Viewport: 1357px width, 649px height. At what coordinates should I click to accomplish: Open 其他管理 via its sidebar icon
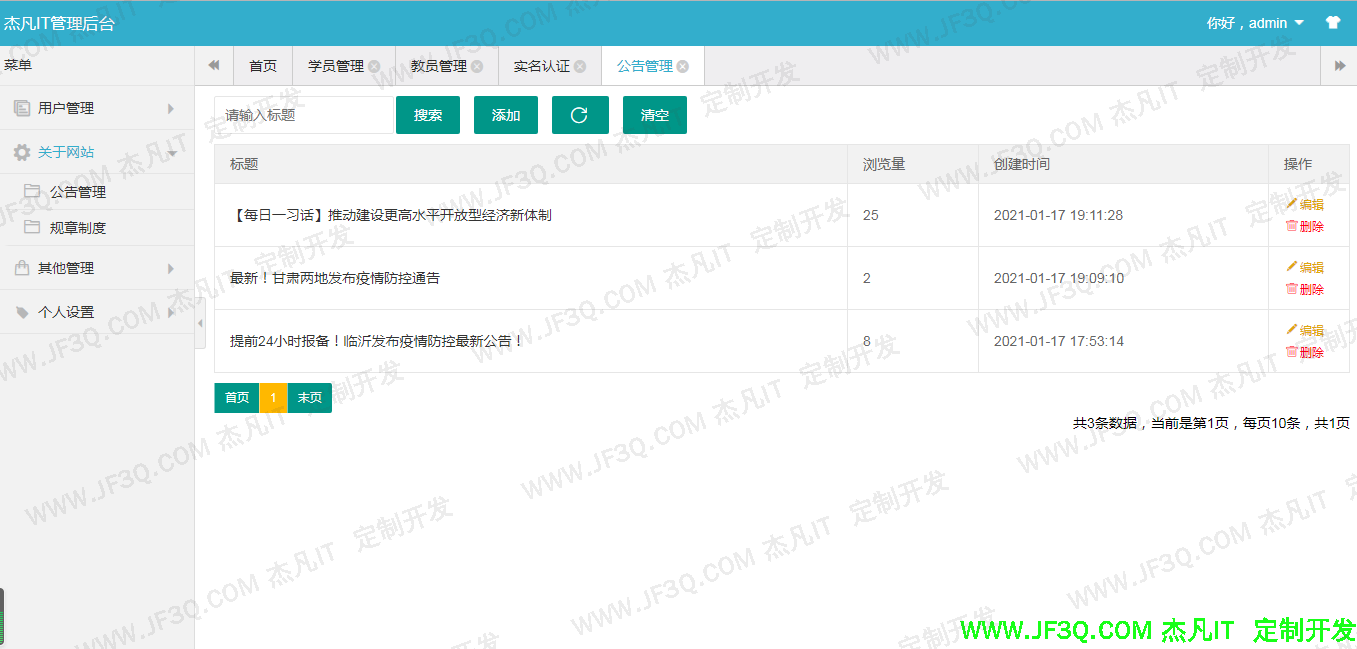(24, 267)
